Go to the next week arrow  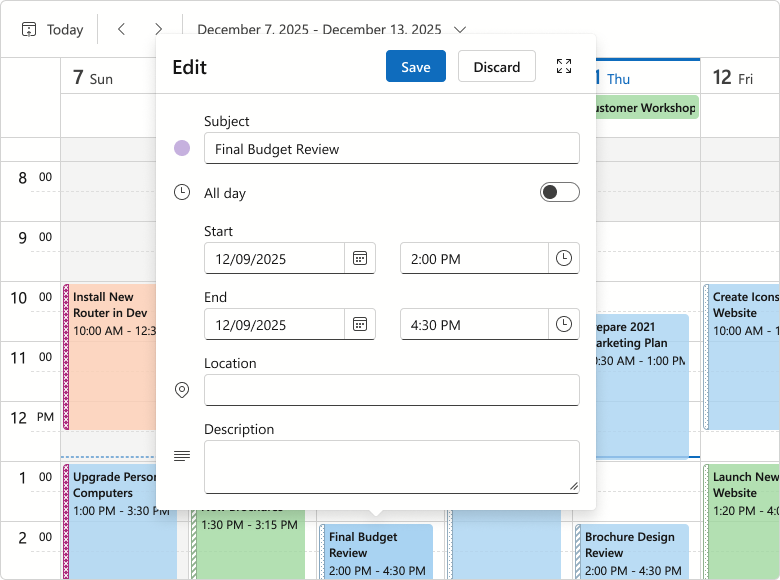pyautogui.click(x=158, y=29)
